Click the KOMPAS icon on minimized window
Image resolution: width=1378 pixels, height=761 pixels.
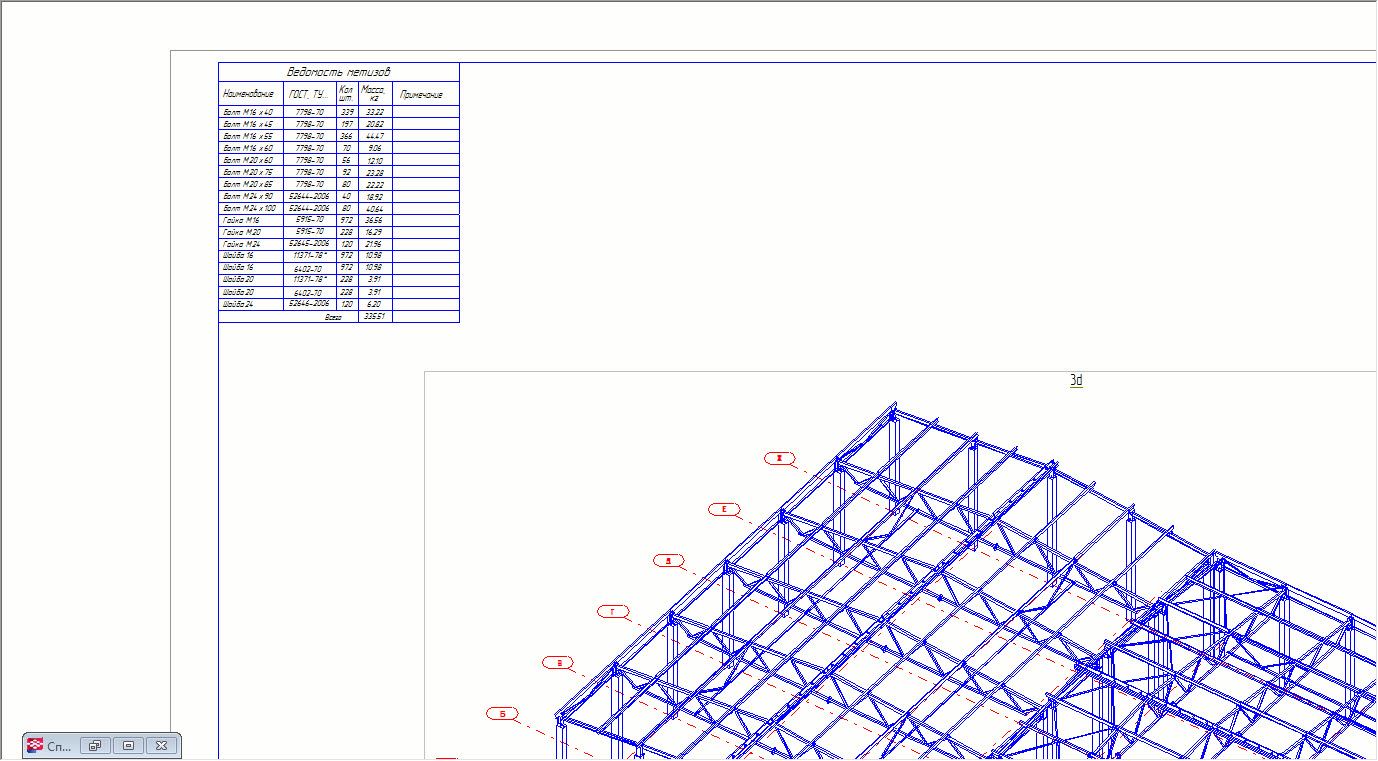tap(35, 746)
